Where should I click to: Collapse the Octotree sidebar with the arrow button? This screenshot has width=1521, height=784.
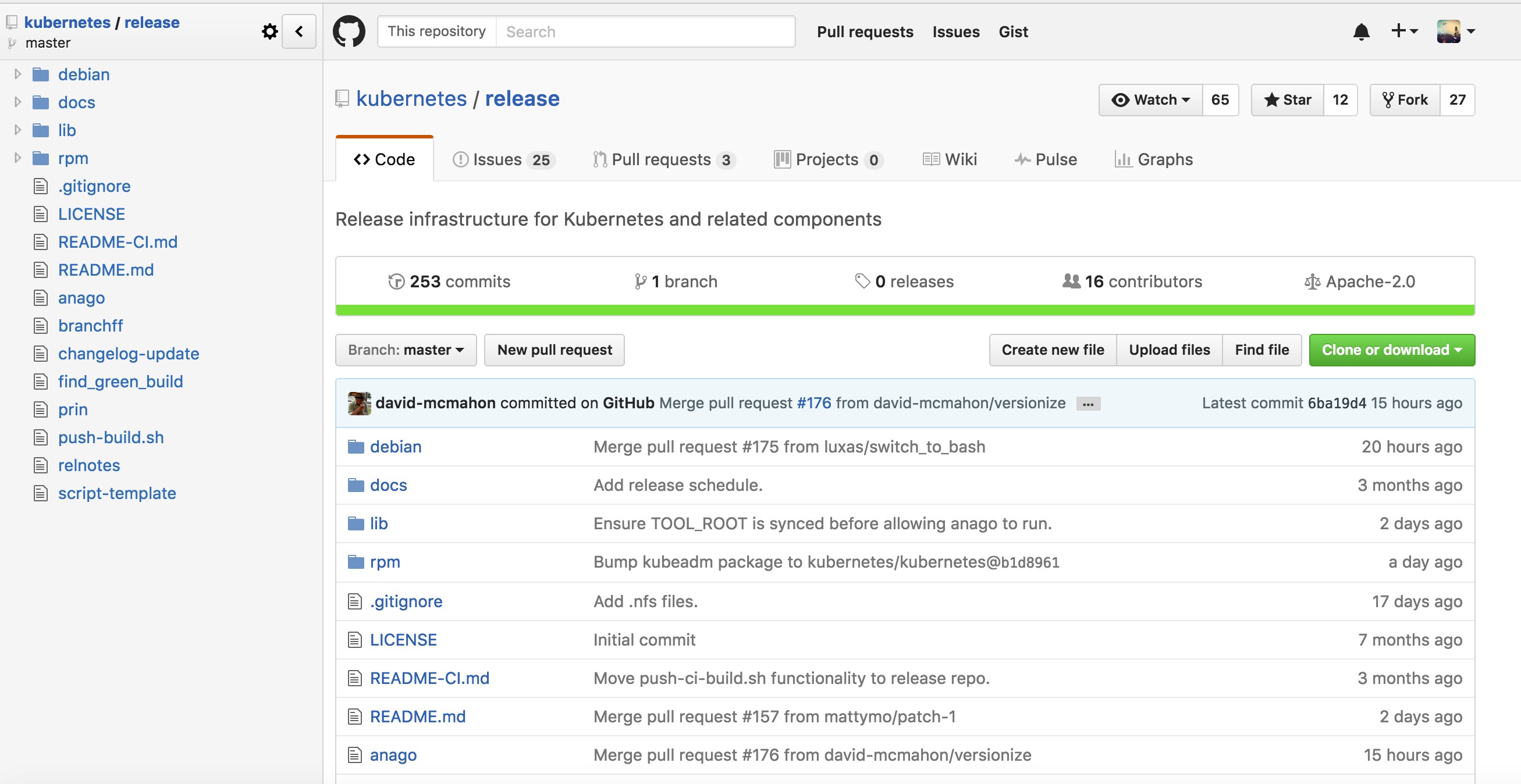click(x=299, y=31)
